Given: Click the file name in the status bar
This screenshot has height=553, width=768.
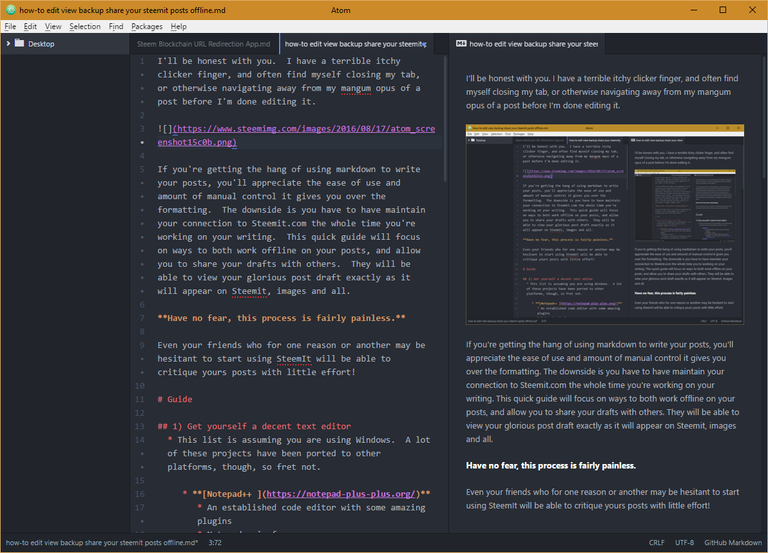Looking at the screenshot, I should click(x=102, y=543).
